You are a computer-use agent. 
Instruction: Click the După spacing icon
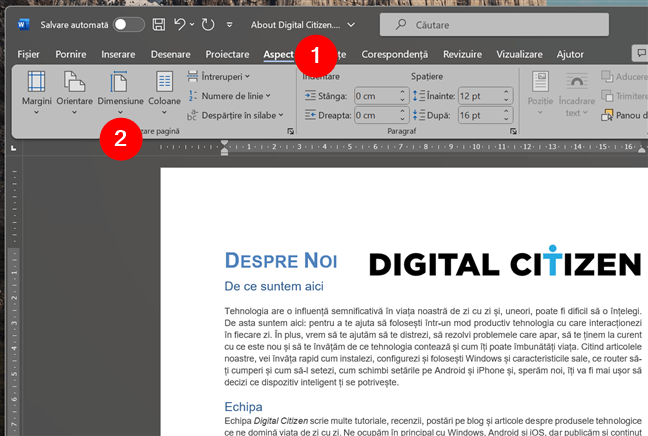[418, 115]
